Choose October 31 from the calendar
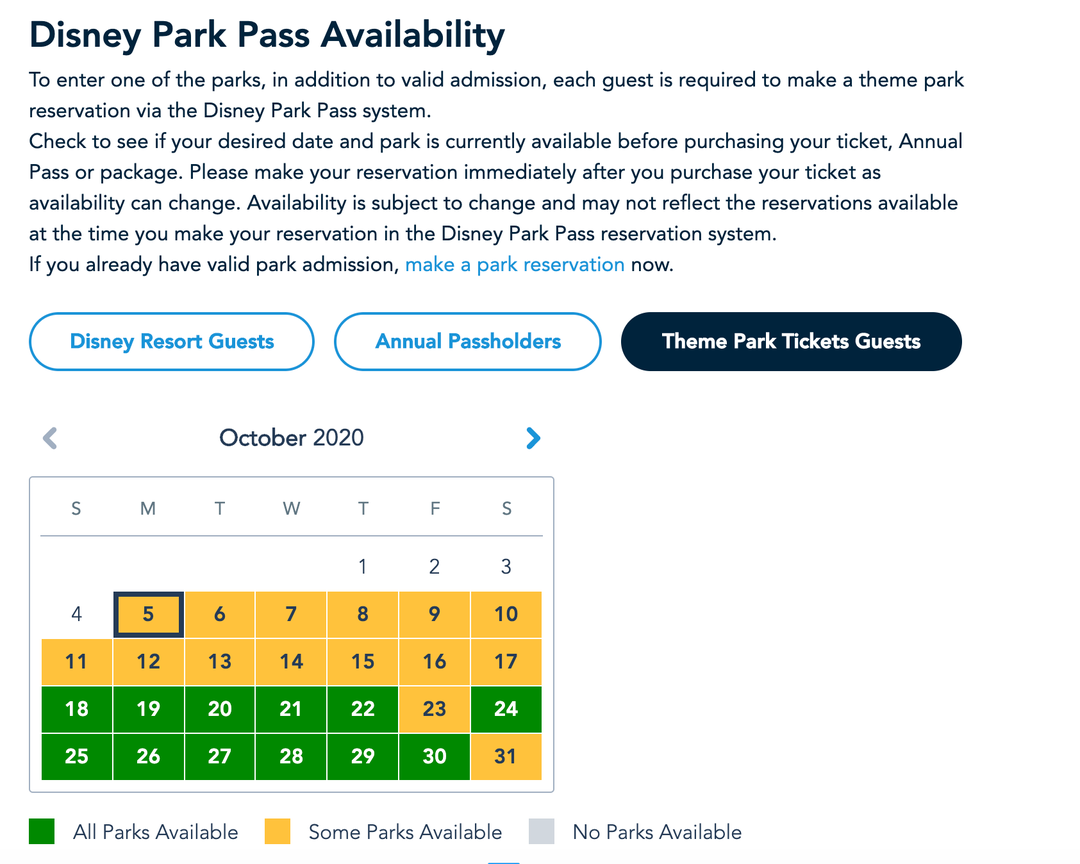Viewport: 1080px width, 864px height. pos(506,756)
